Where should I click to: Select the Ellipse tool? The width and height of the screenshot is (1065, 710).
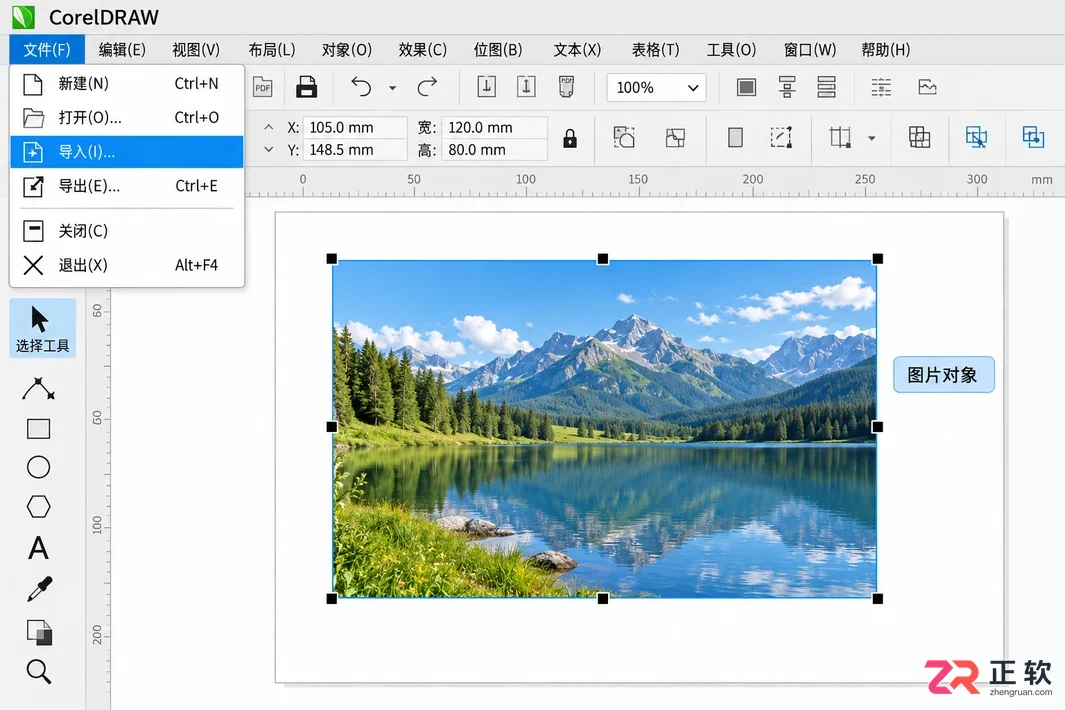pyautogui.click(x=38, y=467)
